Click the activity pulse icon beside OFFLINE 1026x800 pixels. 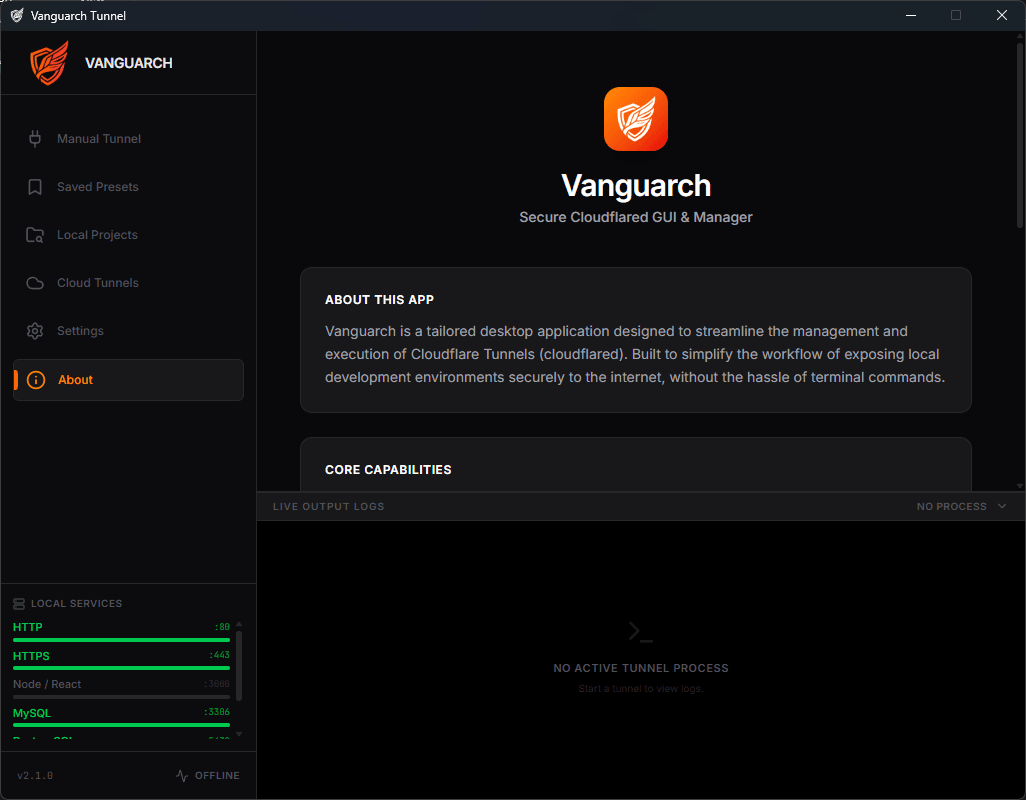point(182,776)
